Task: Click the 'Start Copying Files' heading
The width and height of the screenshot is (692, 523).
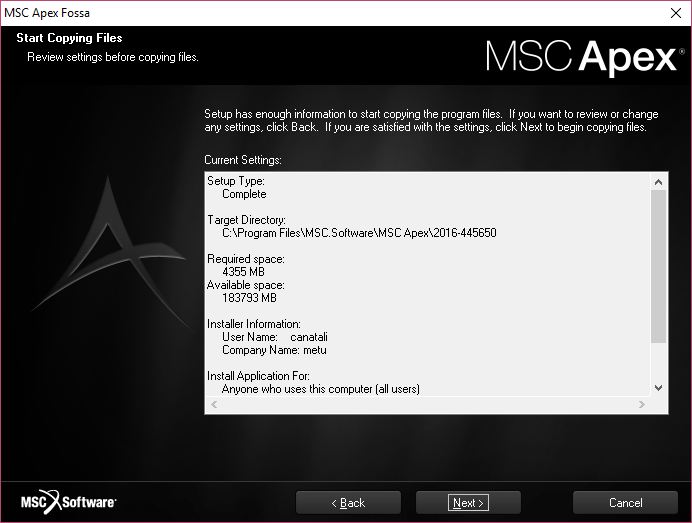Action: 69,38
